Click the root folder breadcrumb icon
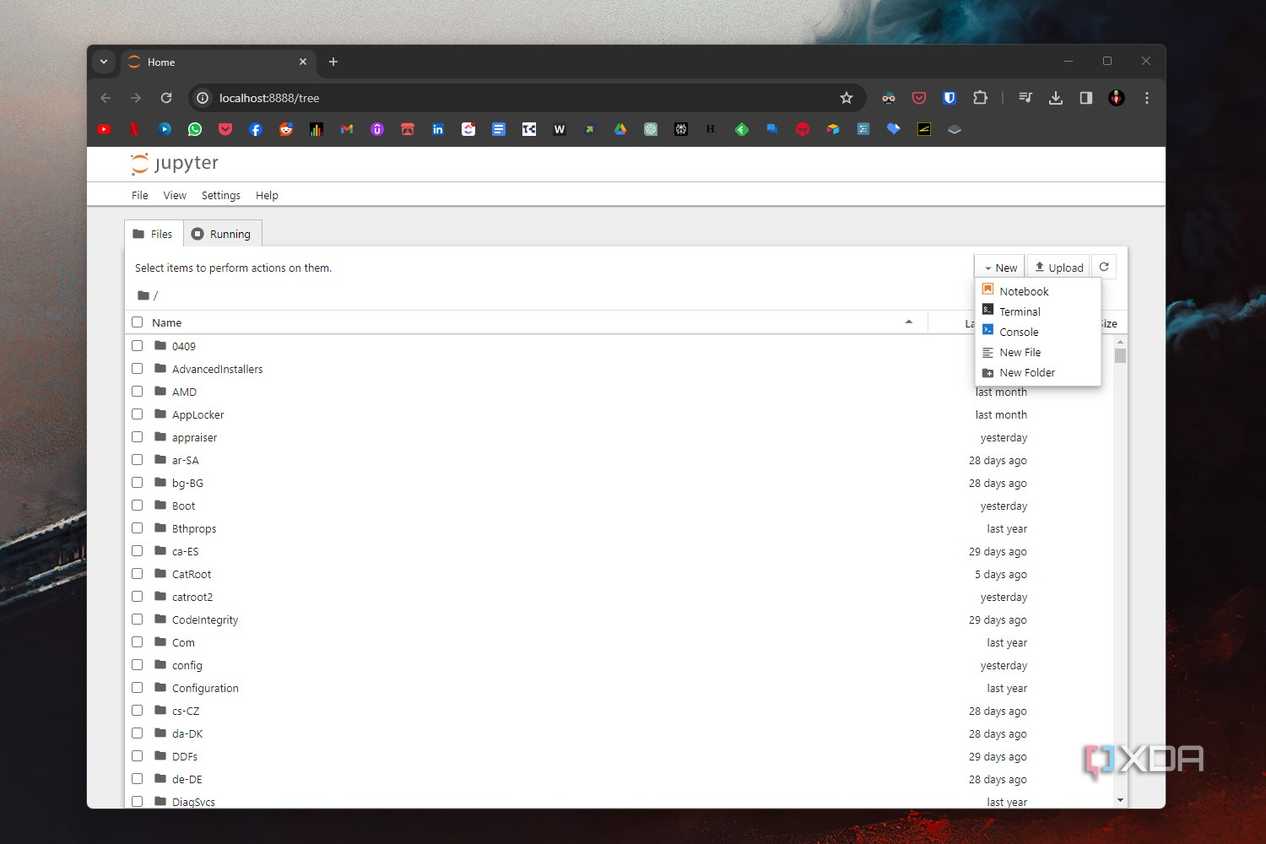Viewport: 1266px width, 844px height. click(143, 295)
